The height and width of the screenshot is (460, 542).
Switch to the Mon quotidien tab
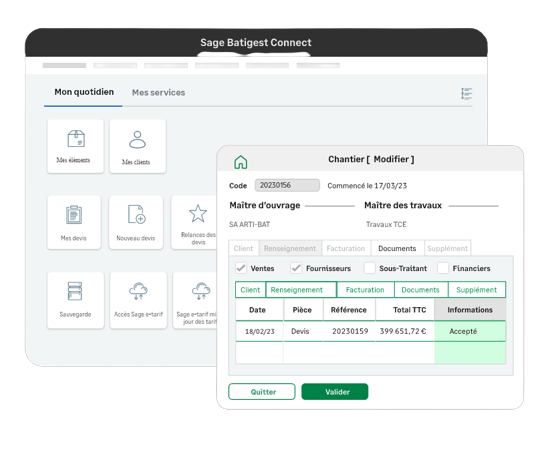pos(84,92)
